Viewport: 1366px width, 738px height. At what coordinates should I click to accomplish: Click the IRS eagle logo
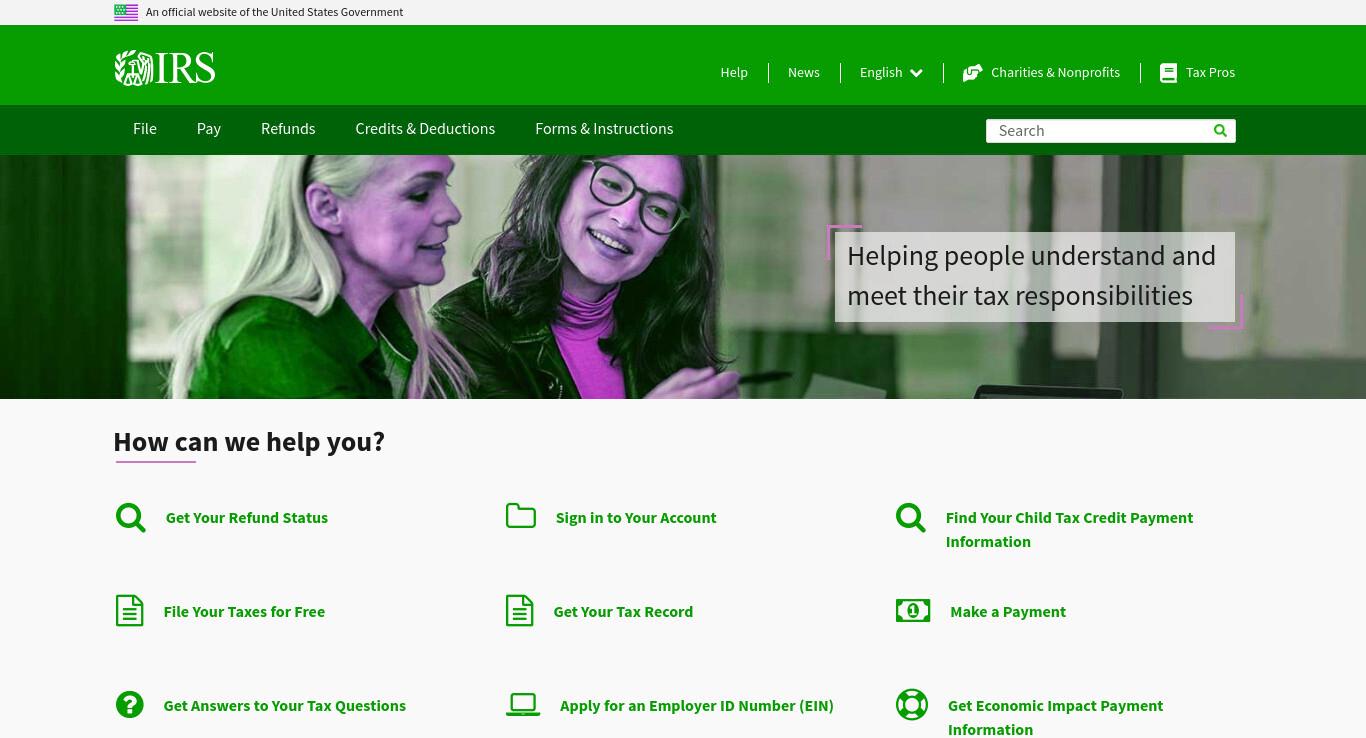pyautogui.click(x=165, y=69)
